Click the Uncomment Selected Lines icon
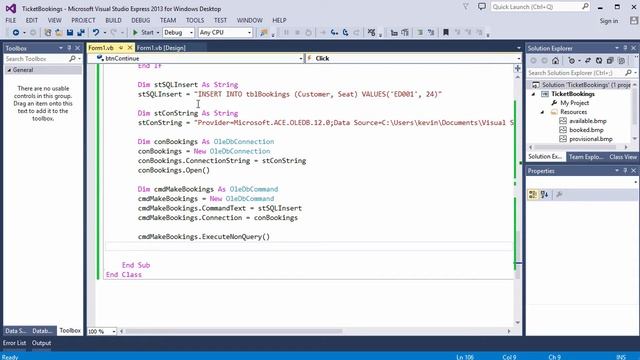 pyautogui.click(x=431, y=32)
